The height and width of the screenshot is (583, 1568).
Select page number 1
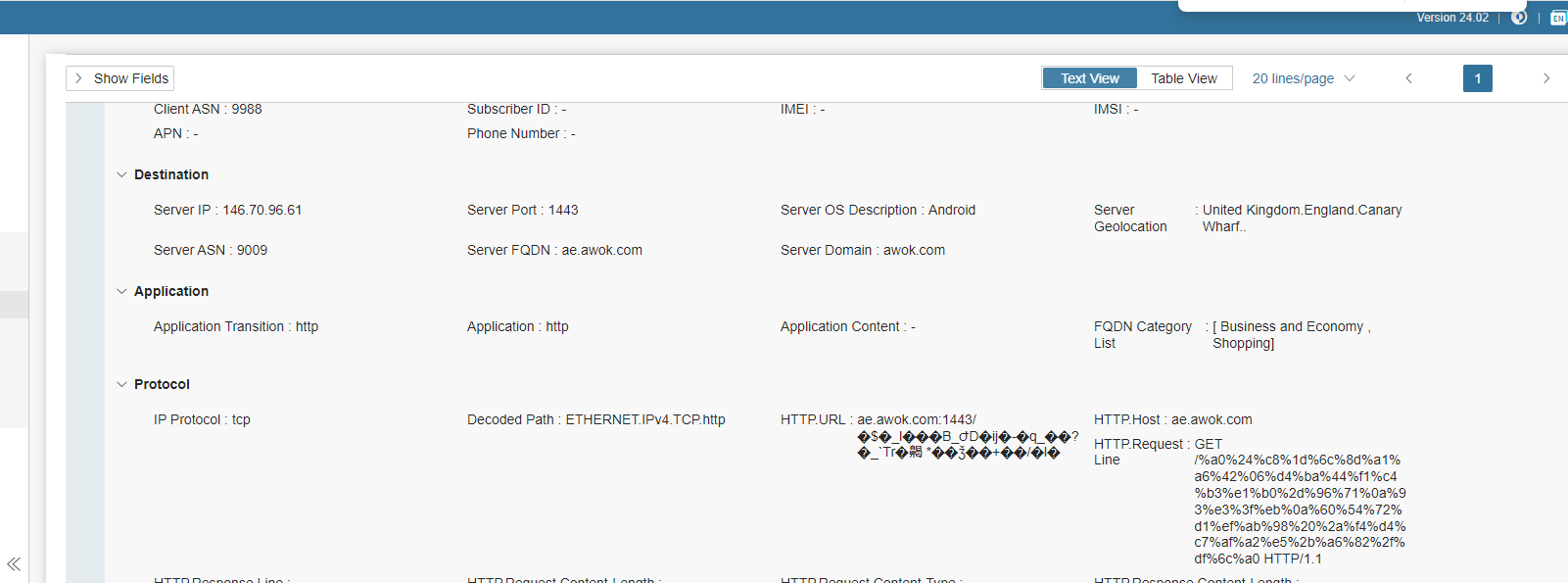1477,78
